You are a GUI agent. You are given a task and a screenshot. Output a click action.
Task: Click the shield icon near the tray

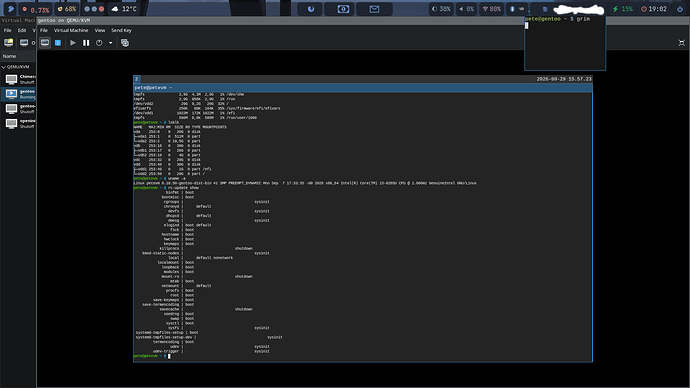[545, 9]
